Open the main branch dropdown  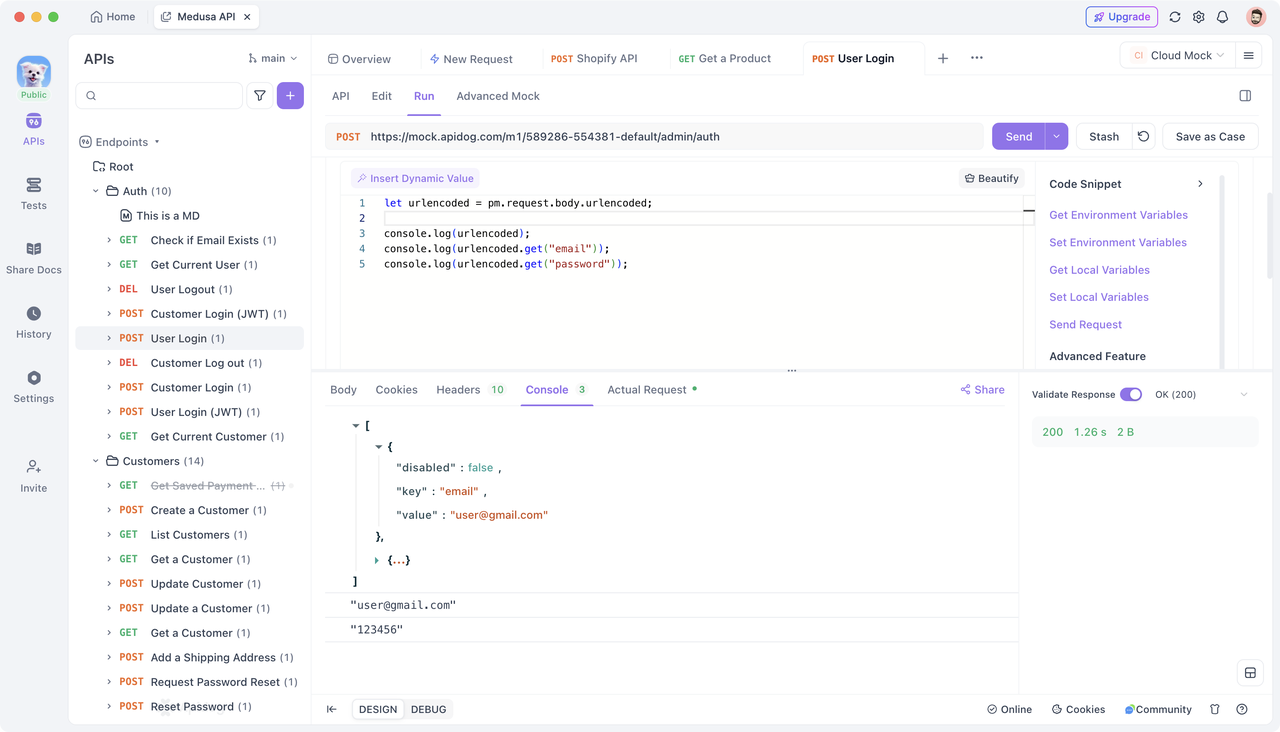(x=273, y=58)
